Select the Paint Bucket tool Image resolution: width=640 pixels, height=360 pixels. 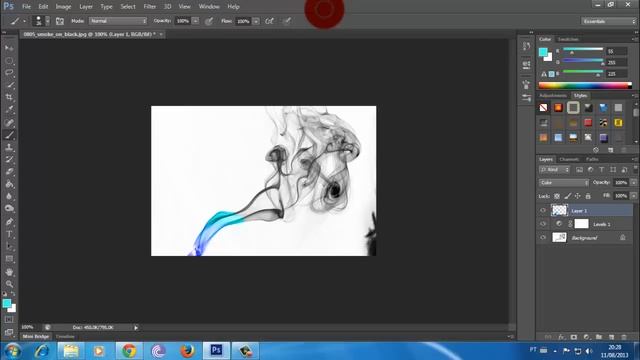(x=9, y=184)
